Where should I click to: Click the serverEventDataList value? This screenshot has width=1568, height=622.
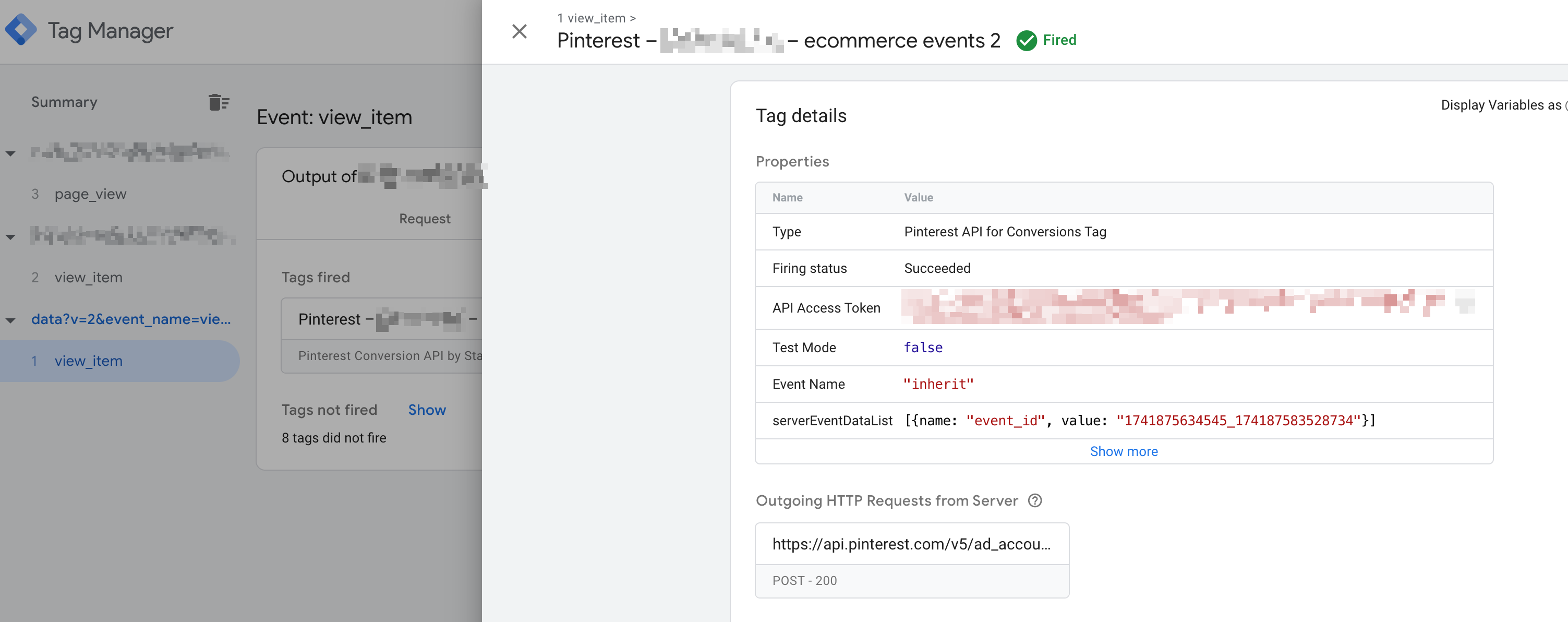1139,421
